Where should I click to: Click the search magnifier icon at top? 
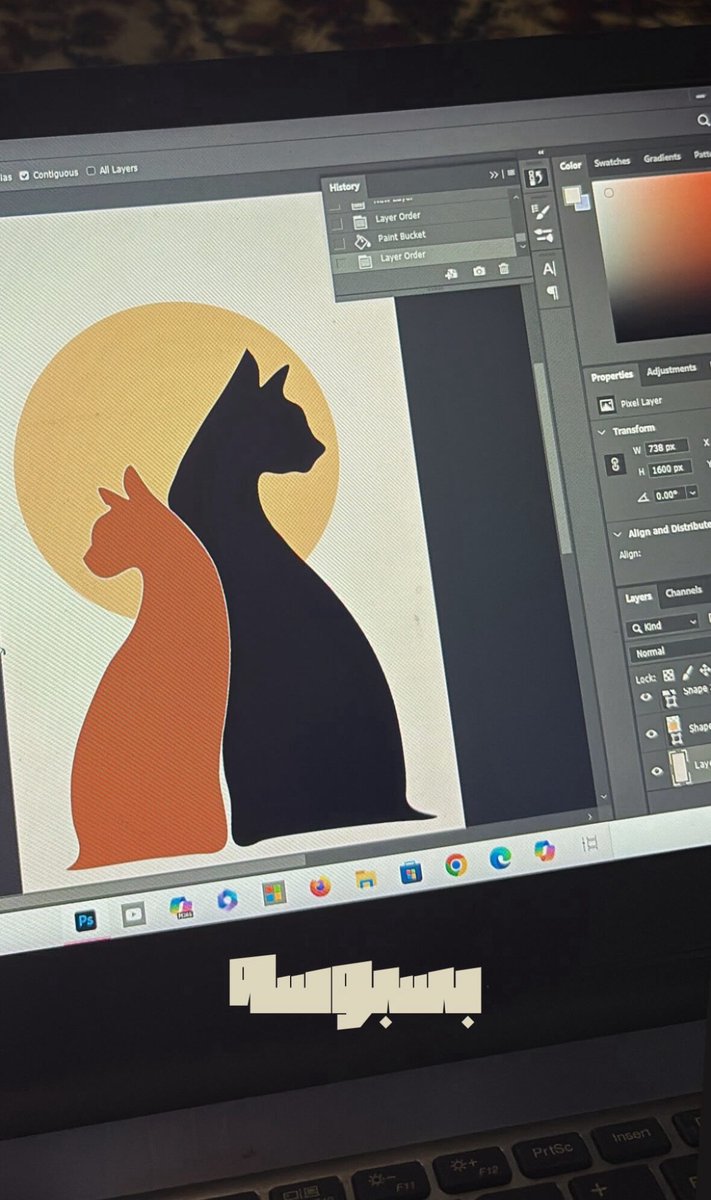[x=703, y=119]
